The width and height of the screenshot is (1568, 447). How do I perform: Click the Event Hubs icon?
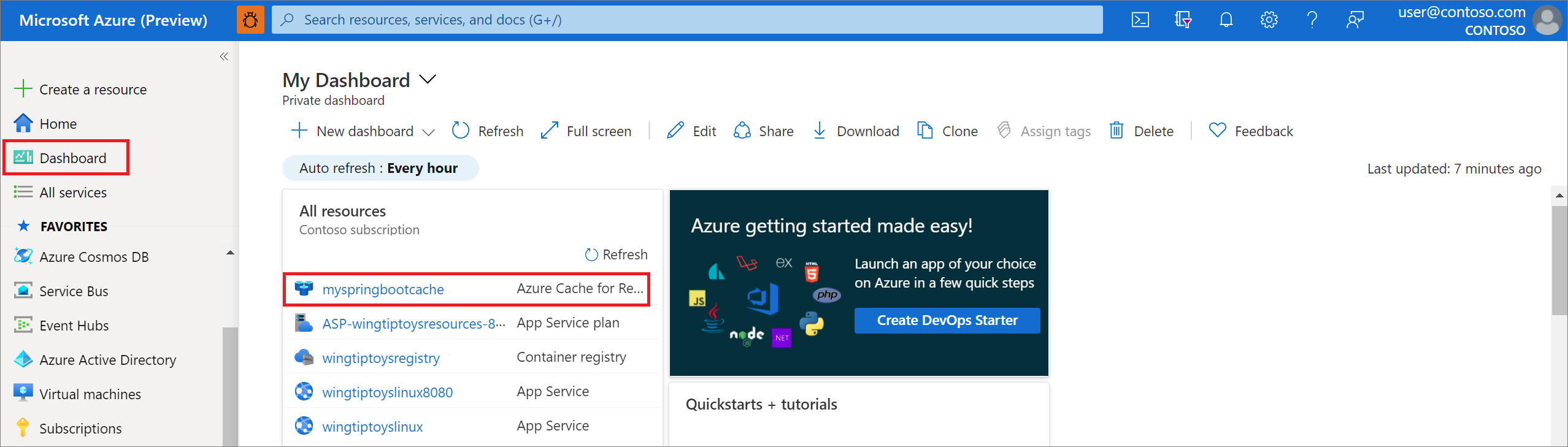[23, 325]
